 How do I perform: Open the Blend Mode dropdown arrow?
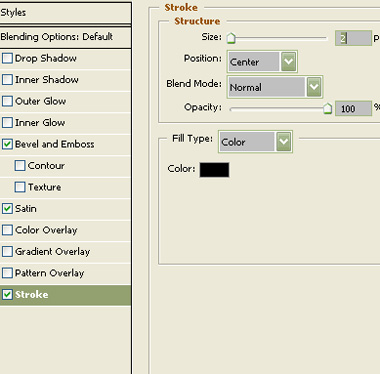click(314, 87)
